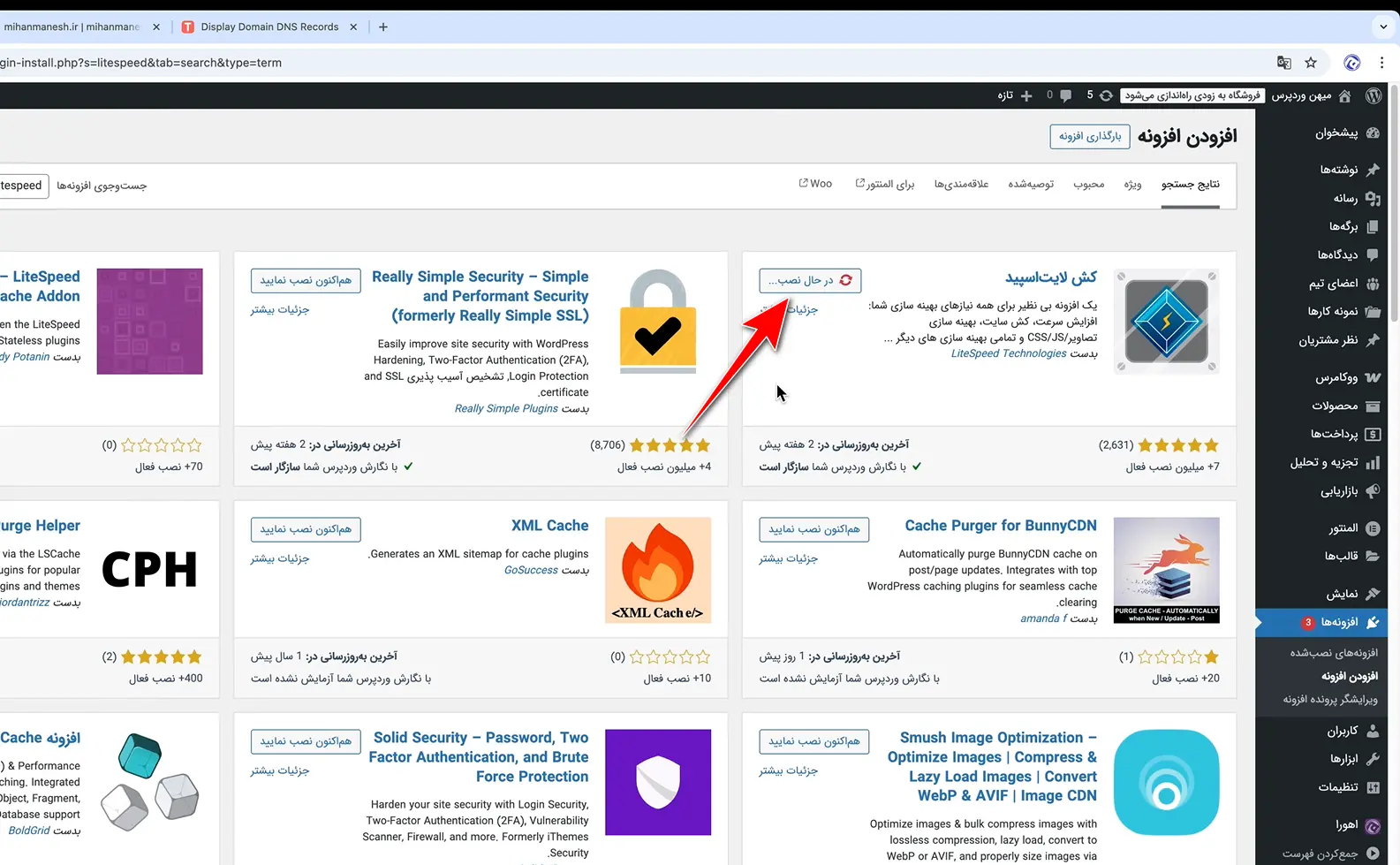Click the browser address bar URL
The image size is (1400, 865).
[x=141, y=63]
